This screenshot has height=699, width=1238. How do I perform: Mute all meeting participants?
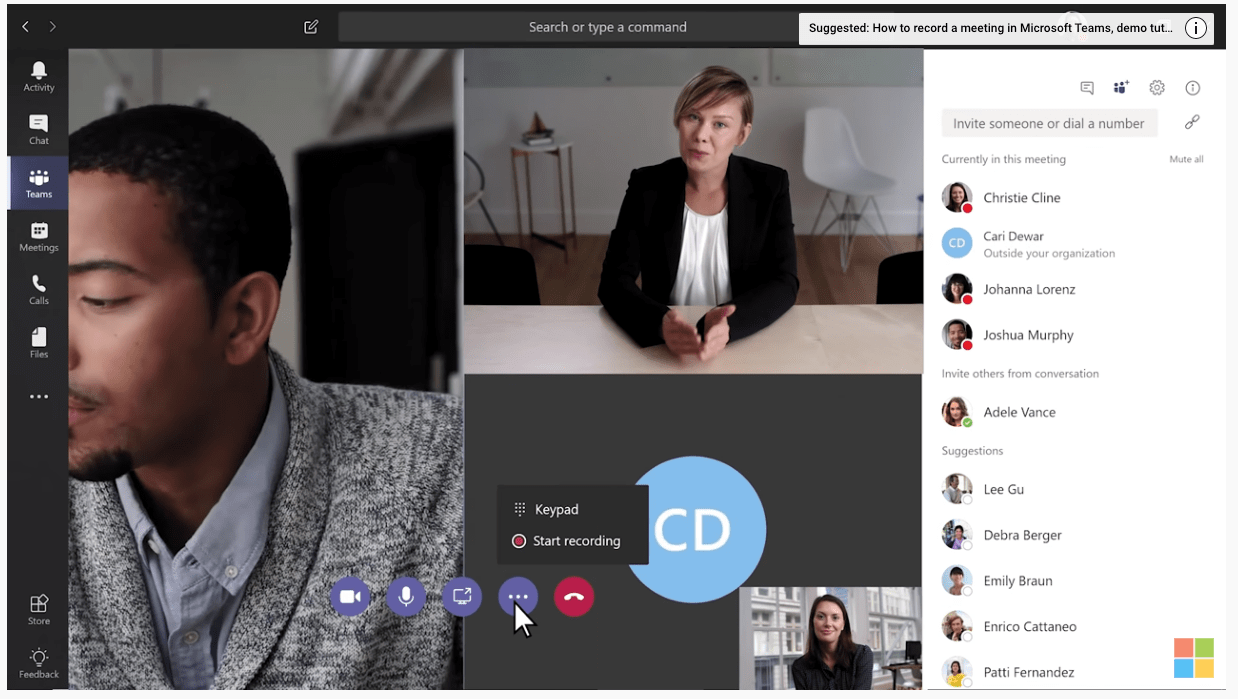[x=1186, y=159]
